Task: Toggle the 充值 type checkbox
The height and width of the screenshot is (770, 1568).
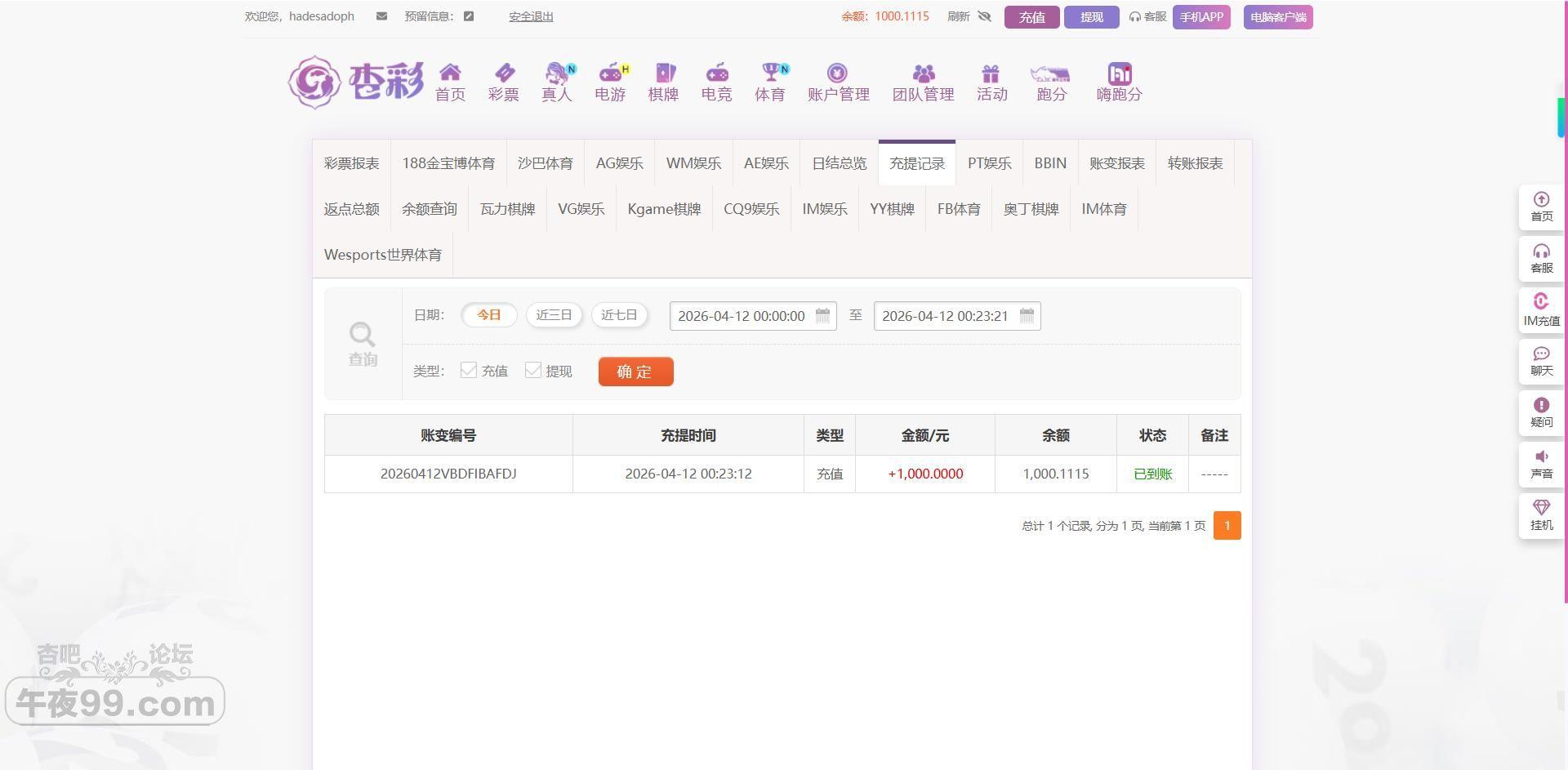Action: click(469, 371)
